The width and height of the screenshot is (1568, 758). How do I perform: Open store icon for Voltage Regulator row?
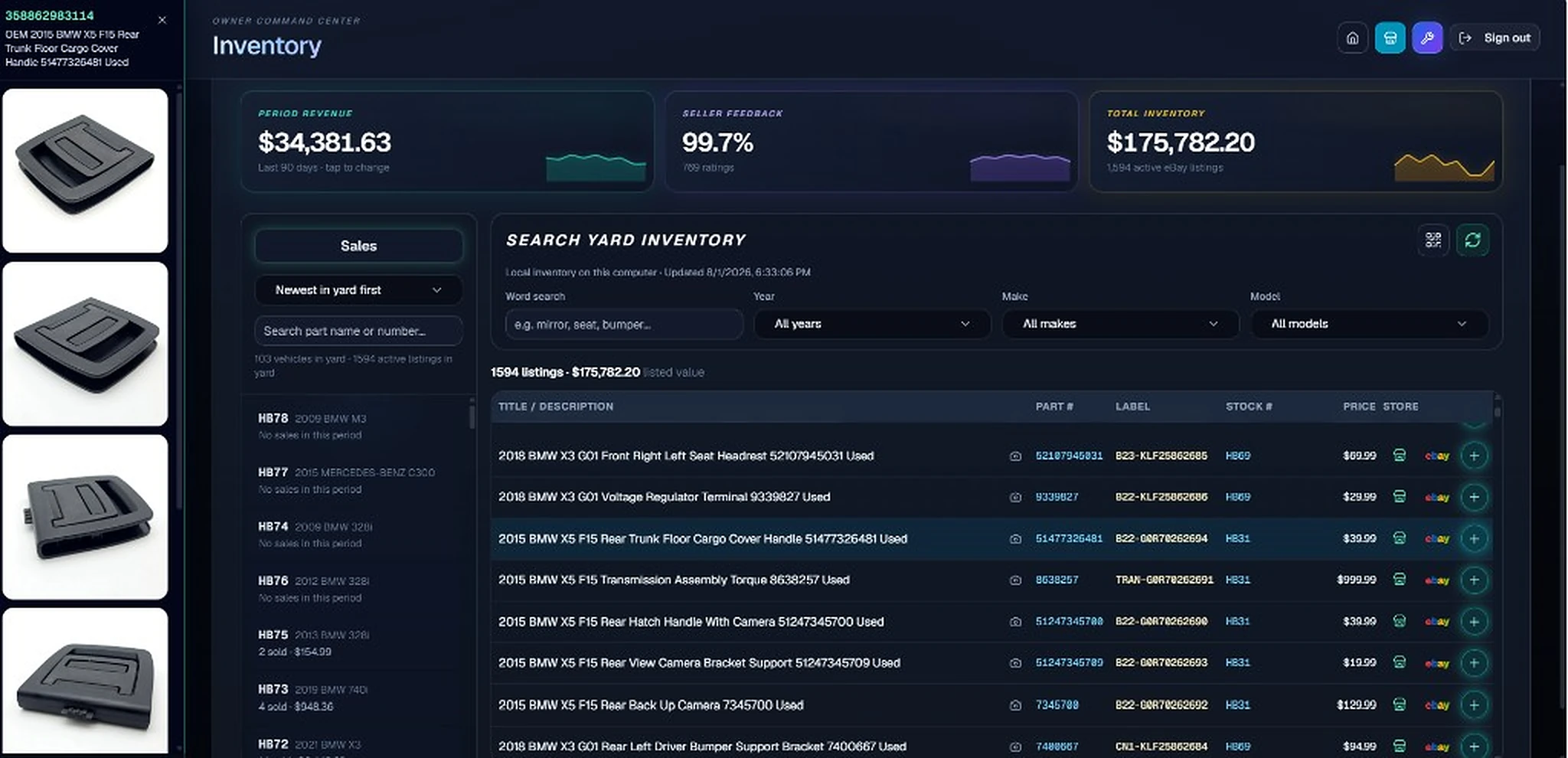pos(1400,497)
